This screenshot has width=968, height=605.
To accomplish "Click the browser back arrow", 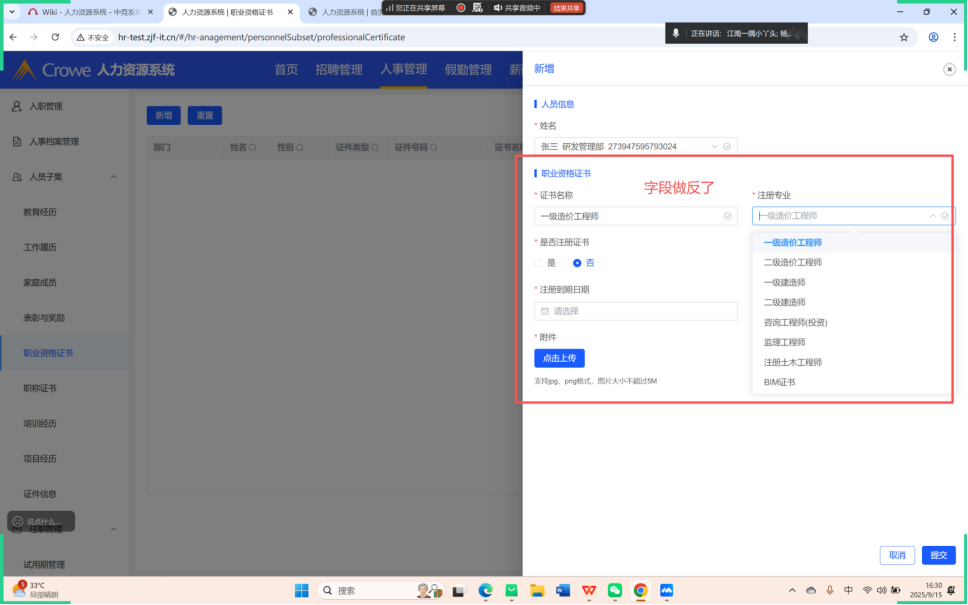I will [14, 37].
